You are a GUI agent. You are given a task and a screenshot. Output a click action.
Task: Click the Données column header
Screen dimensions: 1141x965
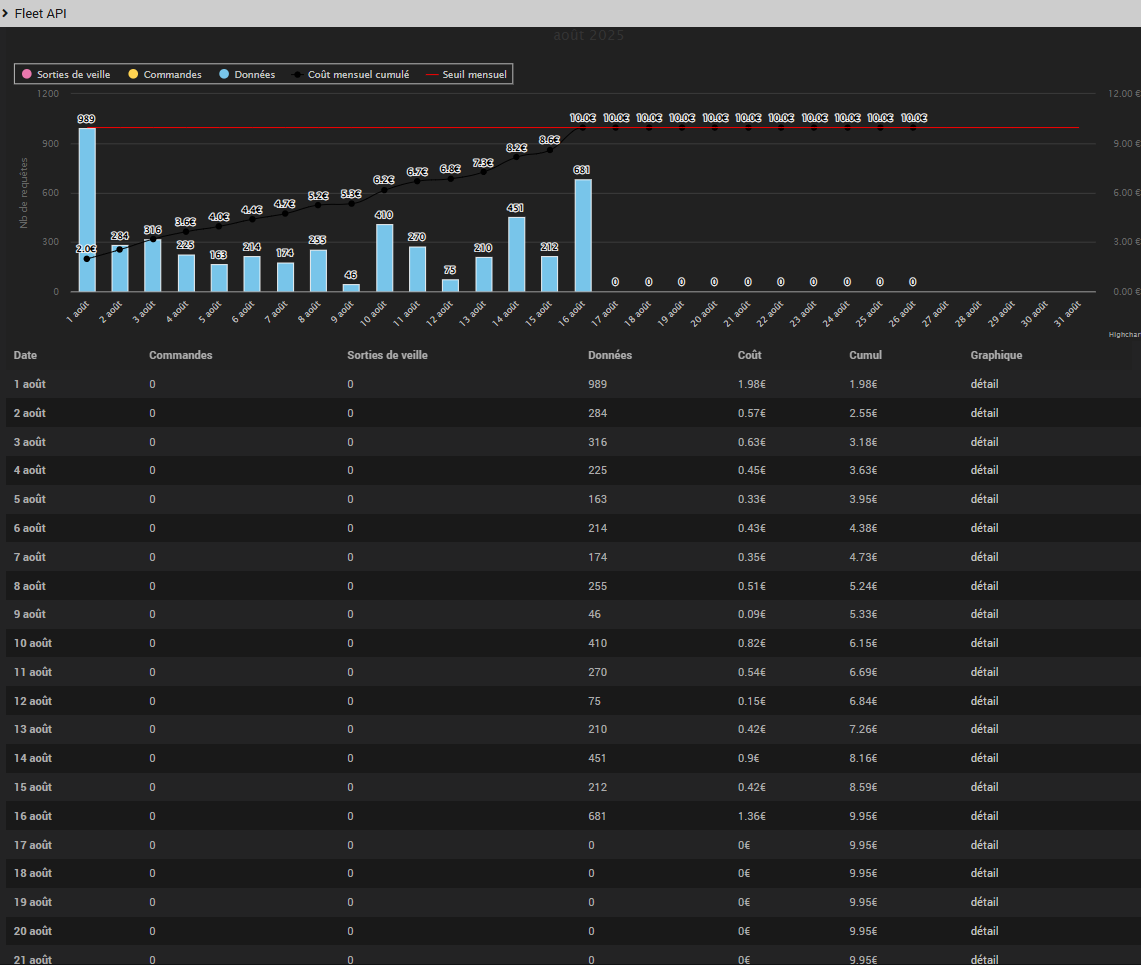pyautogui.click(x=610, y=355)
